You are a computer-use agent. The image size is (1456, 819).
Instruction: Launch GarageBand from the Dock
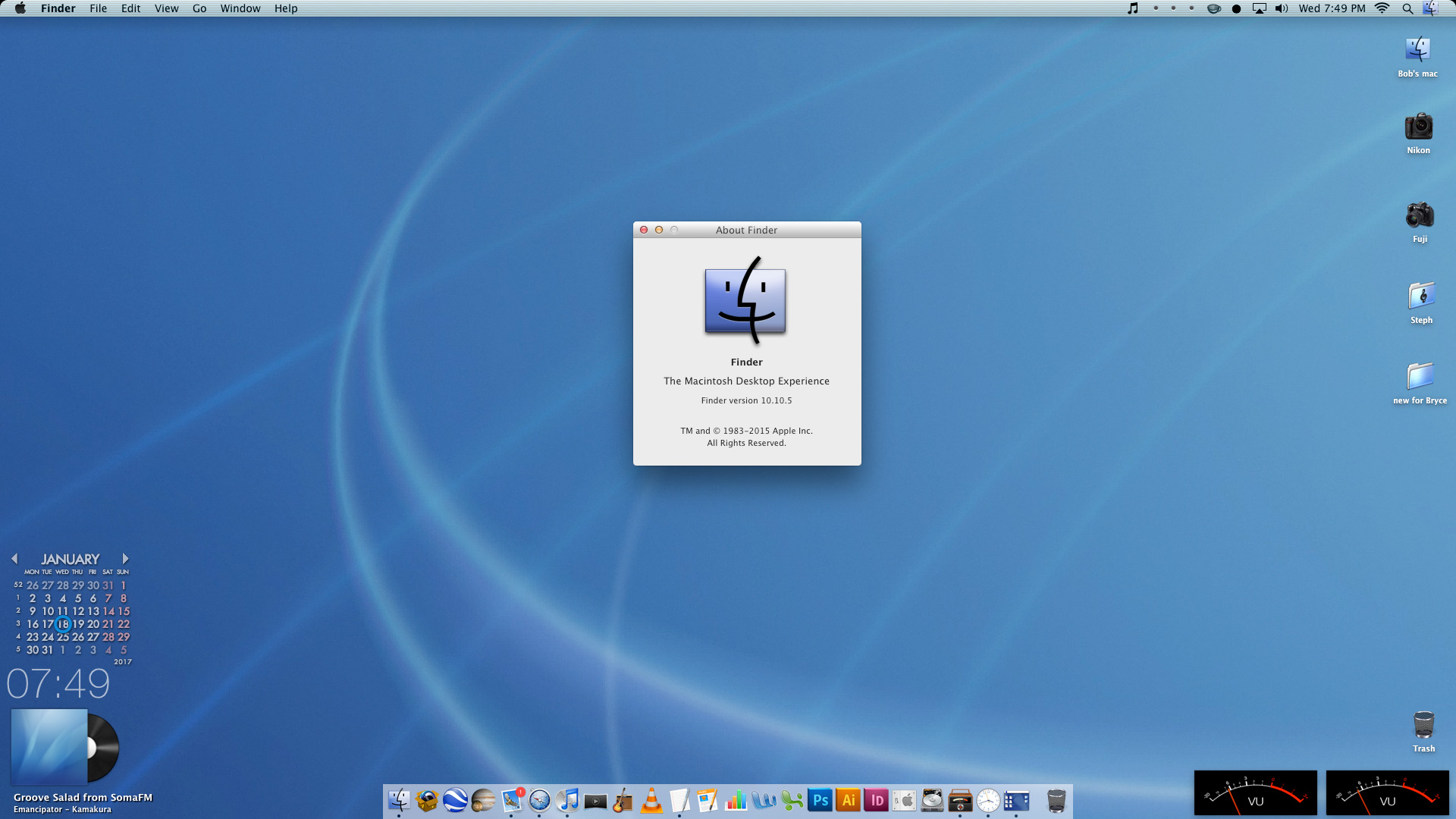(x=623, y=801)
